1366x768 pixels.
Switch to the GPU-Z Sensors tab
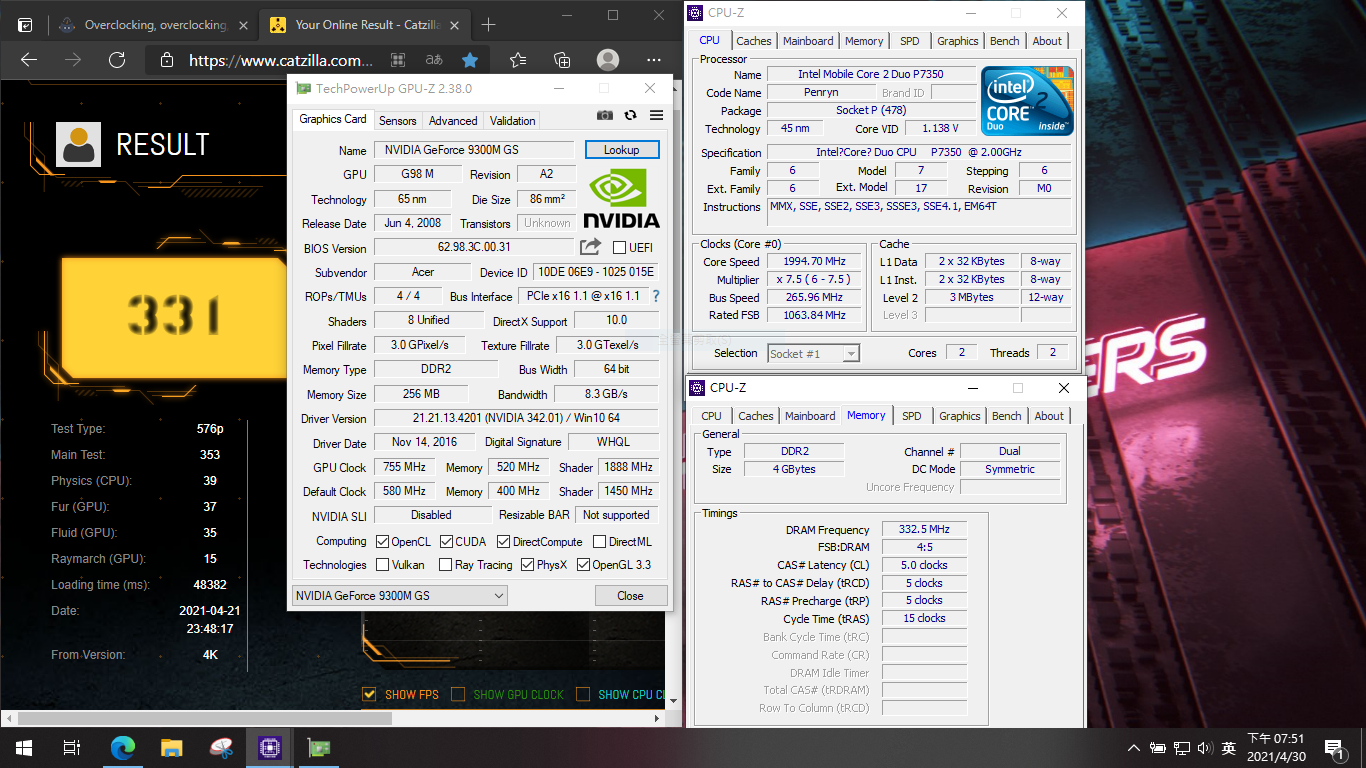coord(397,120)
